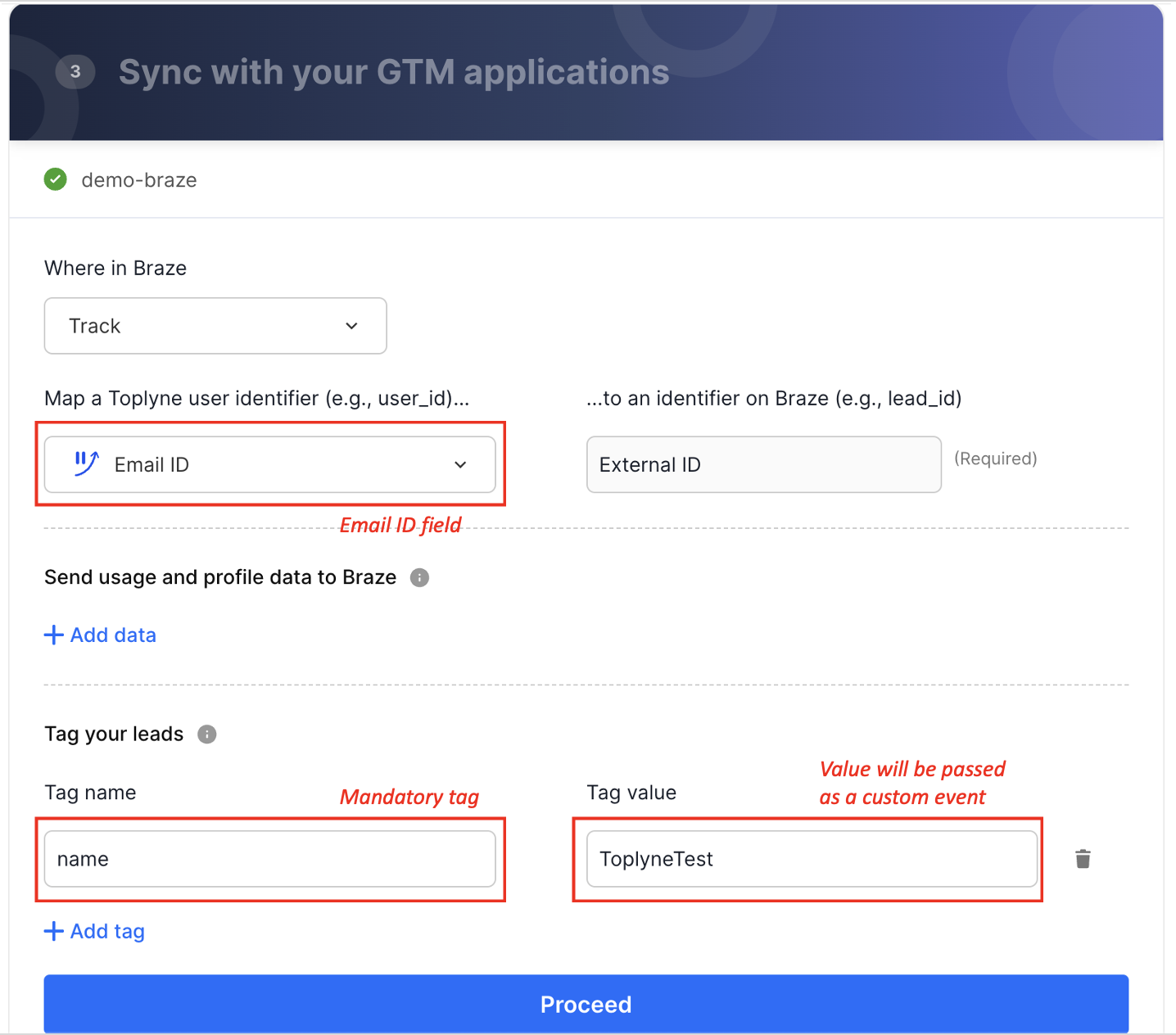The image size is (1176, 1035).
Task: Click the info icon beside 'Send usage and profile data'
Action: point(419,577)
